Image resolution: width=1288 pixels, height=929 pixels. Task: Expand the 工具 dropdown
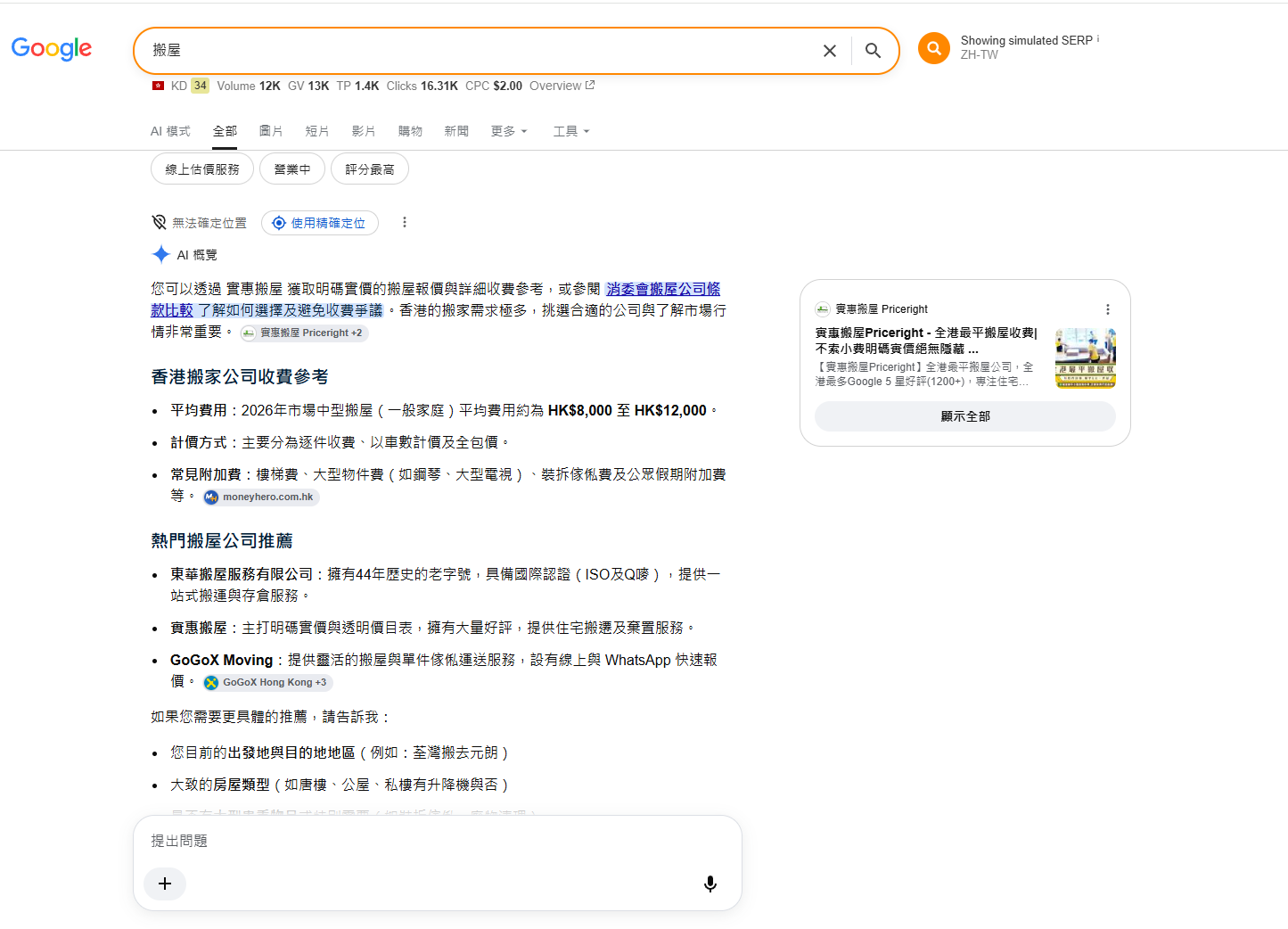[x=571, y=131]
